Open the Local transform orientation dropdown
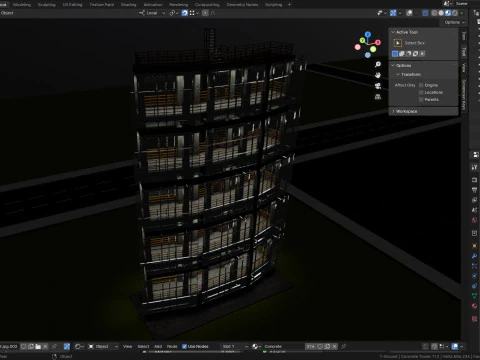Screen dimensions: 480x360 152,13
